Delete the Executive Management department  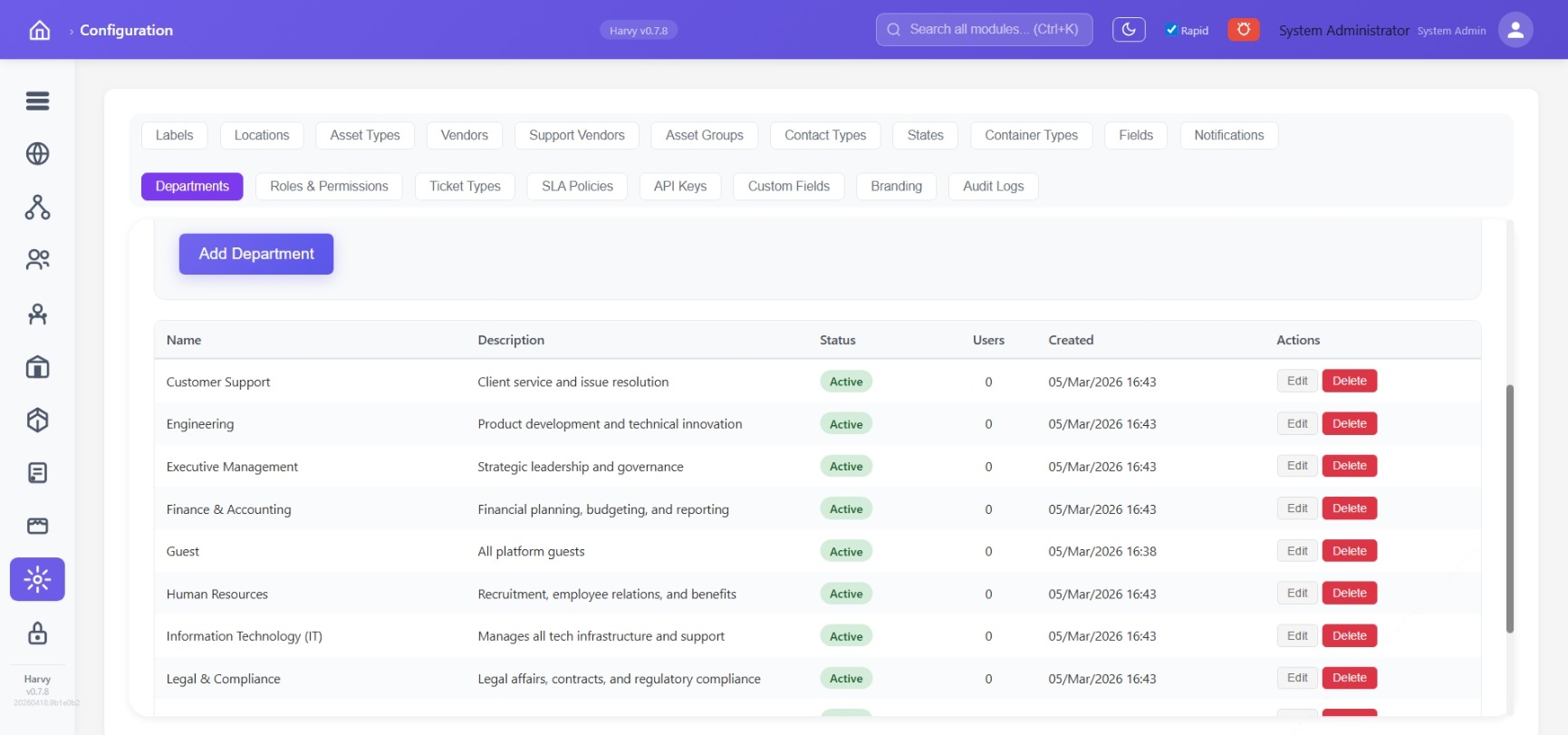coord(1350,466)
